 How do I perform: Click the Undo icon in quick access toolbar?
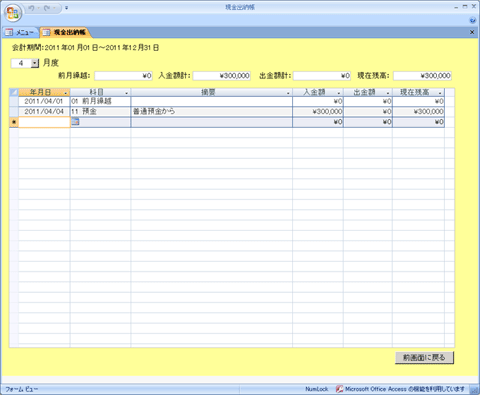tap(31, 8)
